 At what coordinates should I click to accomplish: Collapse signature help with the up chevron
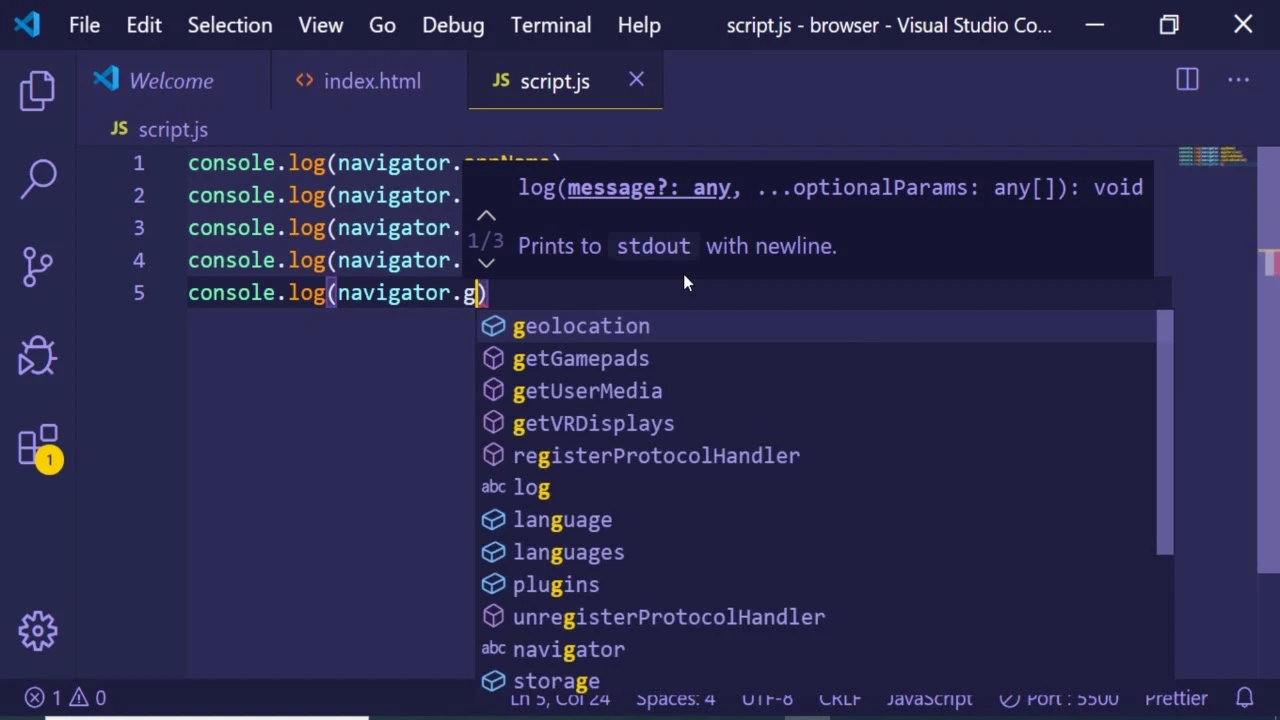486,215
